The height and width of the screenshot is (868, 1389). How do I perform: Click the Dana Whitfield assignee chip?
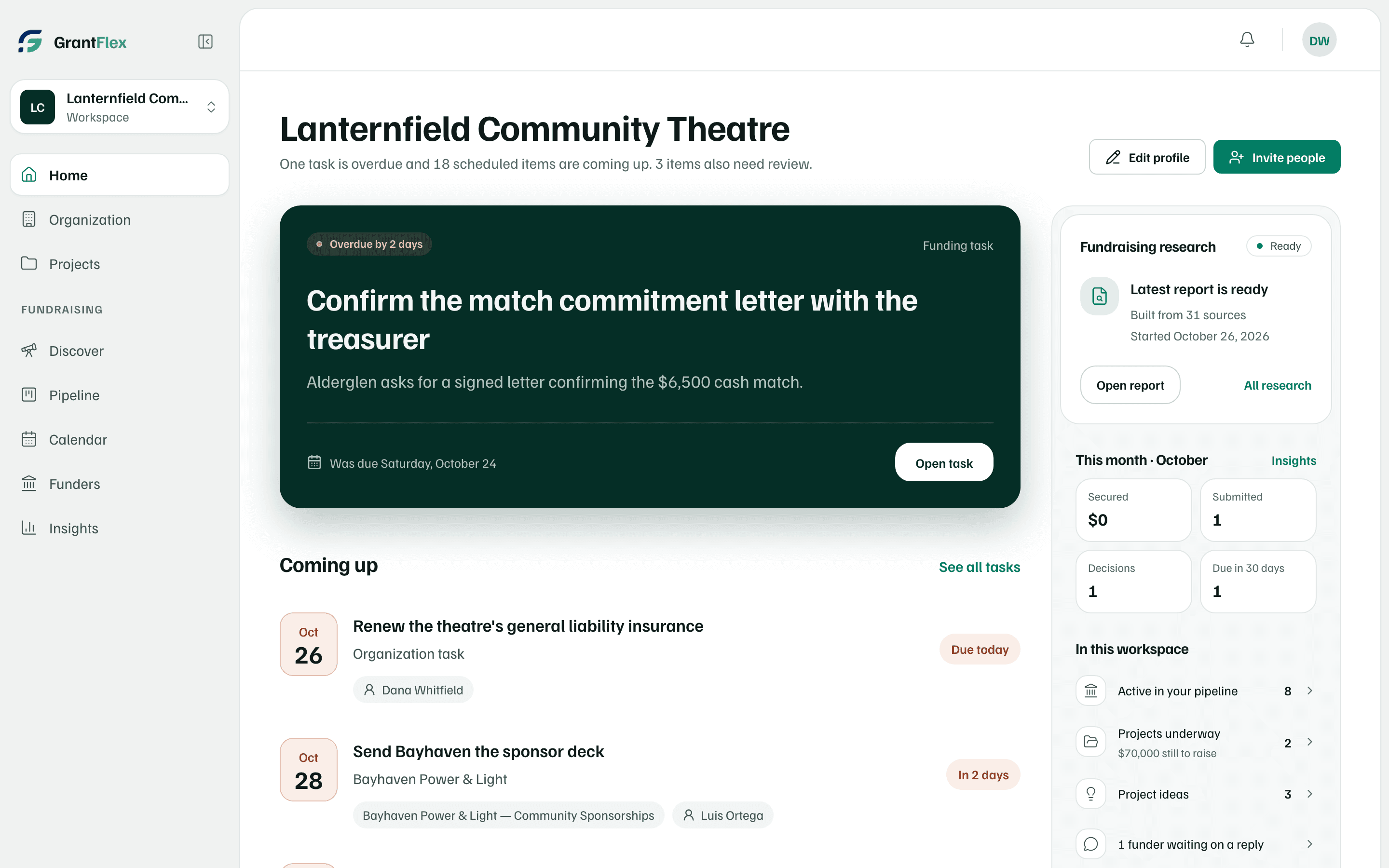pos(413,690)
